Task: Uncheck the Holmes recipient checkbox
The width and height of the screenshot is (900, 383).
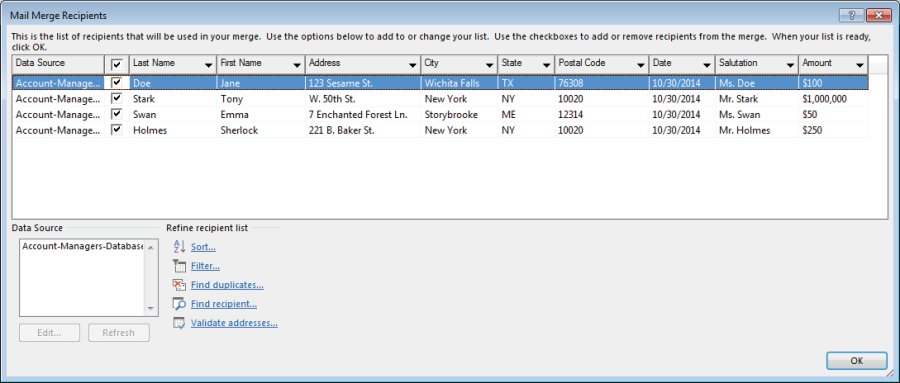Action: click(x=117, y=130)
